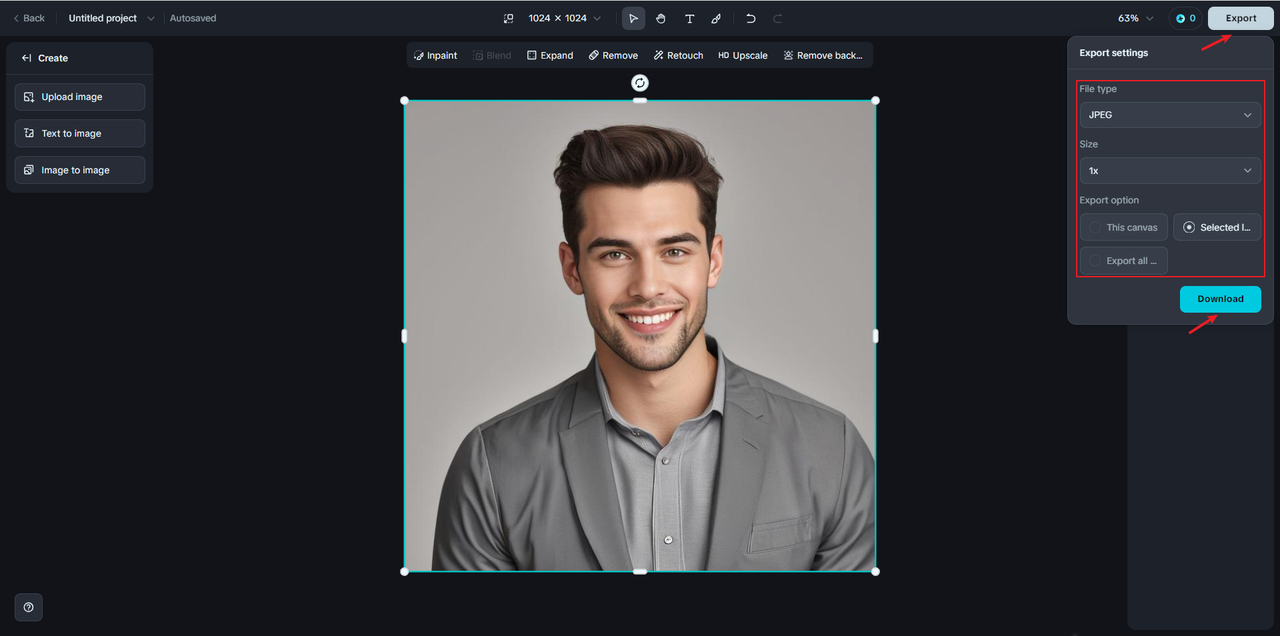Select the HD Upscale tool
The width and height of the screenshot is (1280, 636).
[743, 55]
